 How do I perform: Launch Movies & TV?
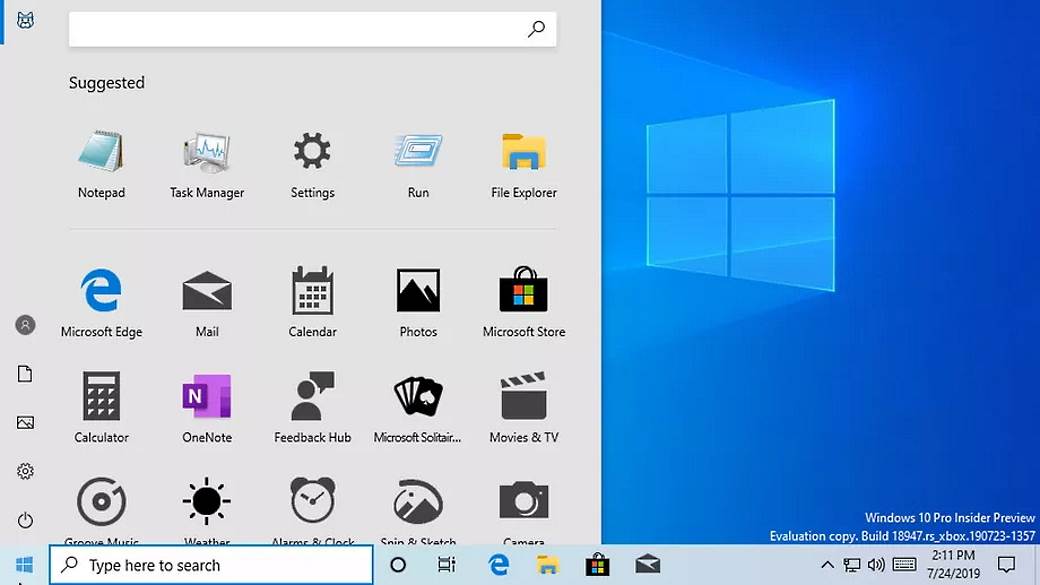[523, 400]
